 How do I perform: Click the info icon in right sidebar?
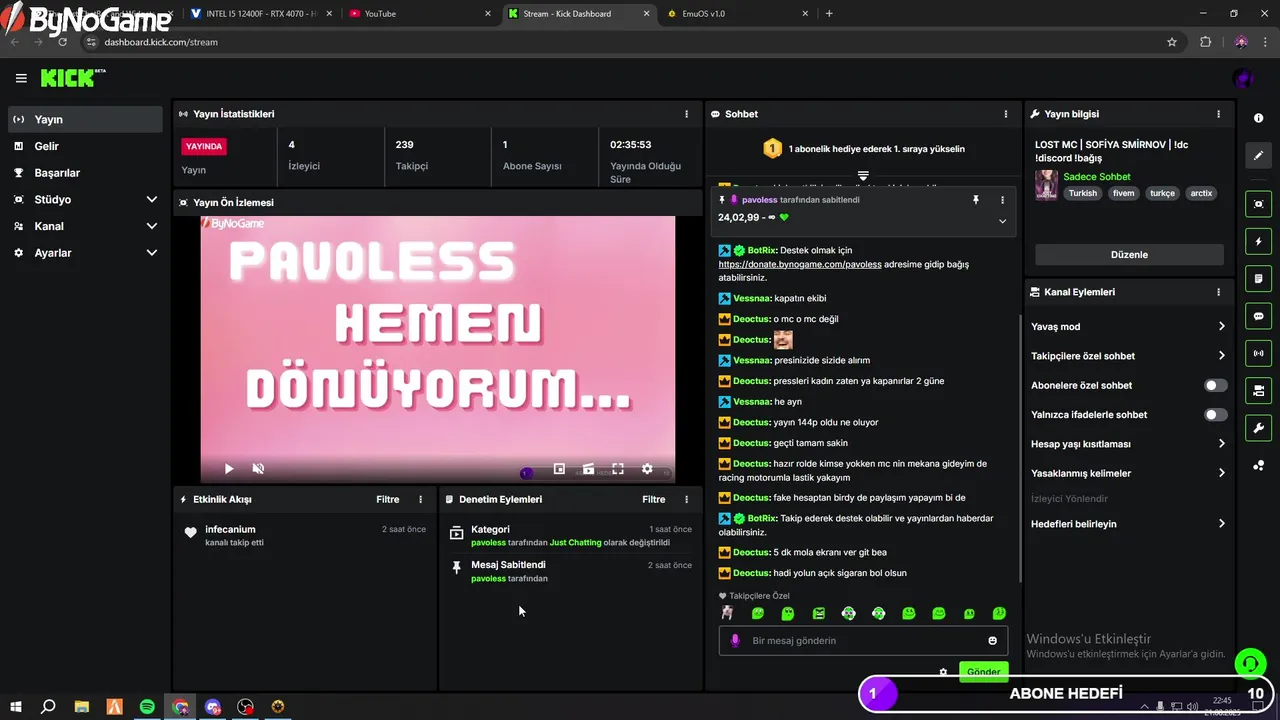pyautogui.click(x=1258, y=118)
